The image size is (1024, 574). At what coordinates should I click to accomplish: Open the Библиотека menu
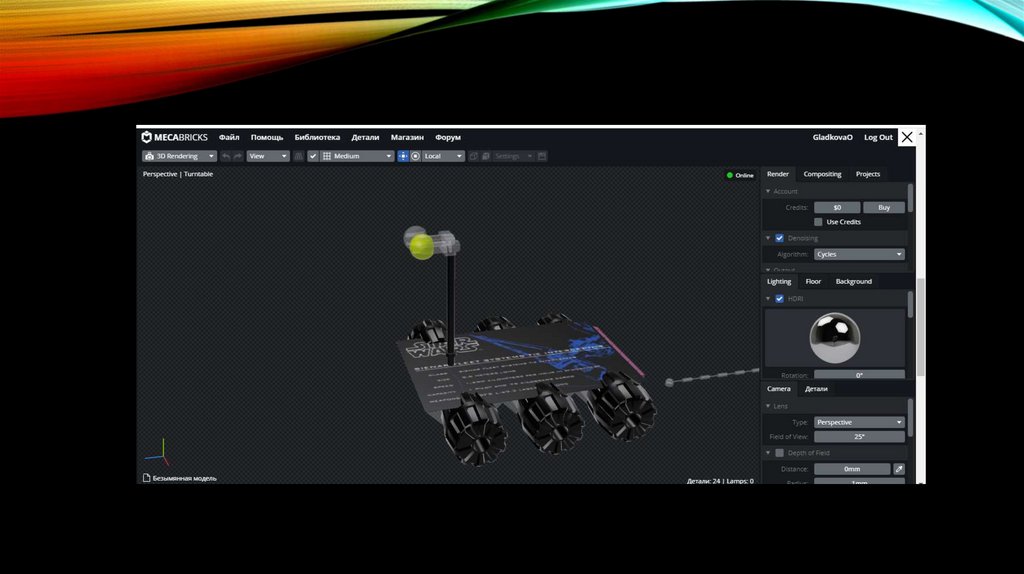317,137
